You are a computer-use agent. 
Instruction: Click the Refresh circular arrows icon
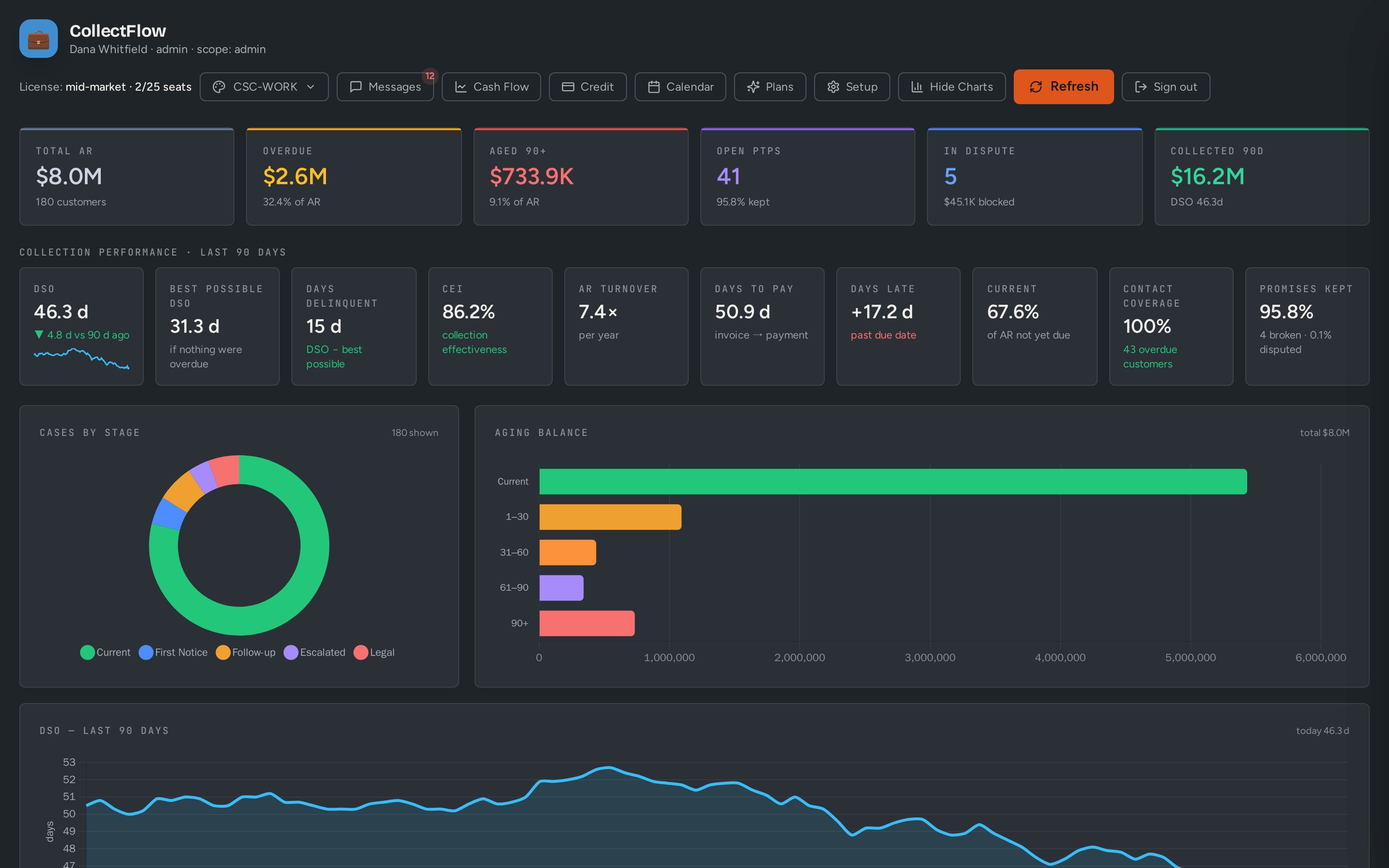tap(1035, 87)
